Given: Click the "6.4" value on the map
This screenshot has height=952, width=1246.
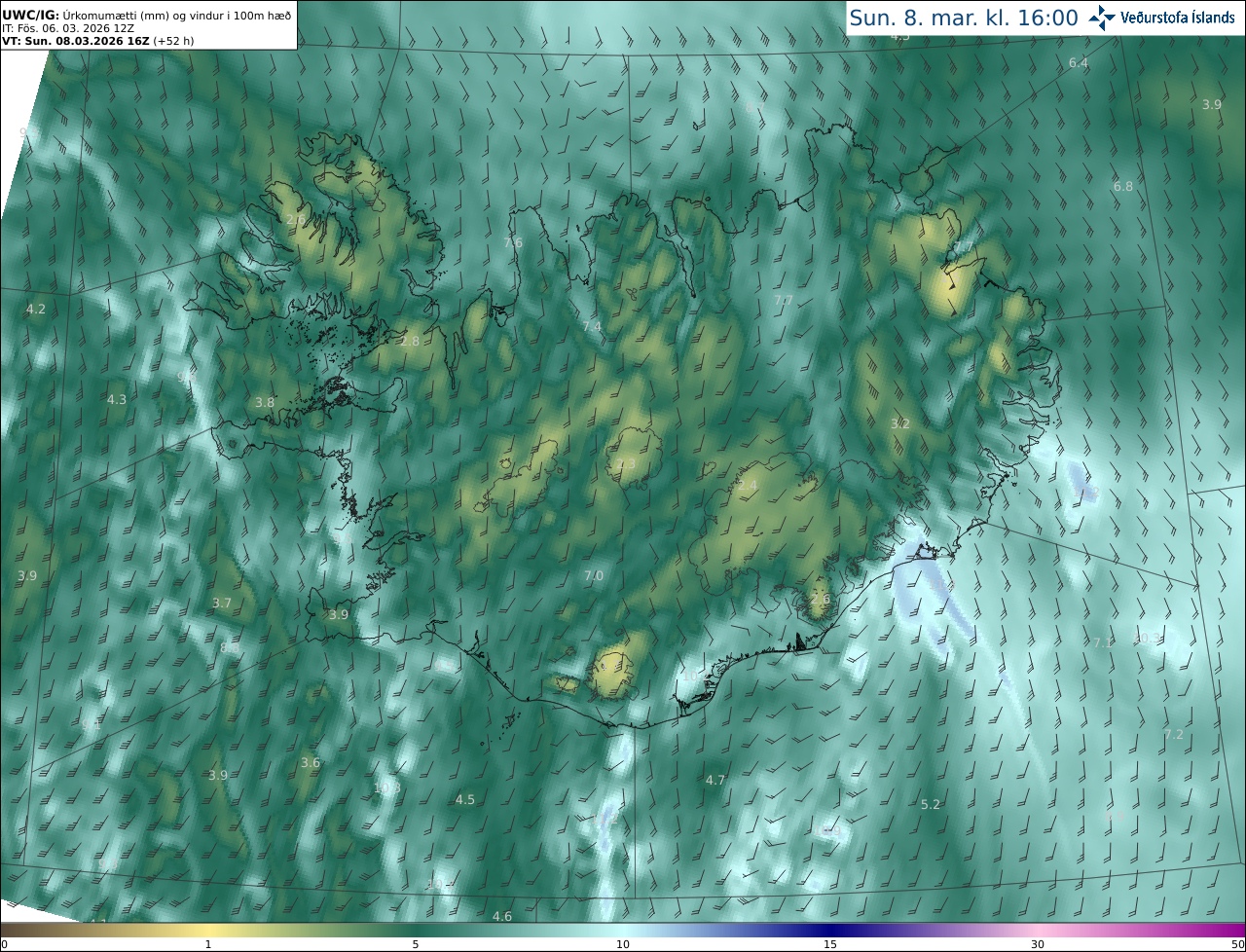Looking at the screenshot, I should click(1079, 62).
